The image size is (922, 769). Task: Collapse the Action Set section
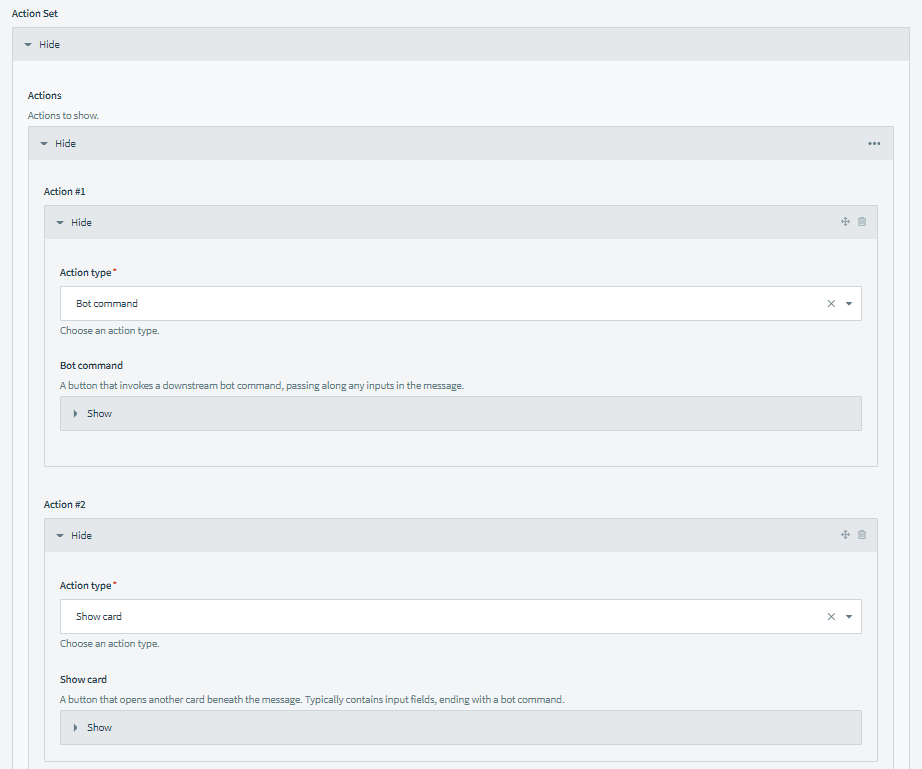[42, 45]
